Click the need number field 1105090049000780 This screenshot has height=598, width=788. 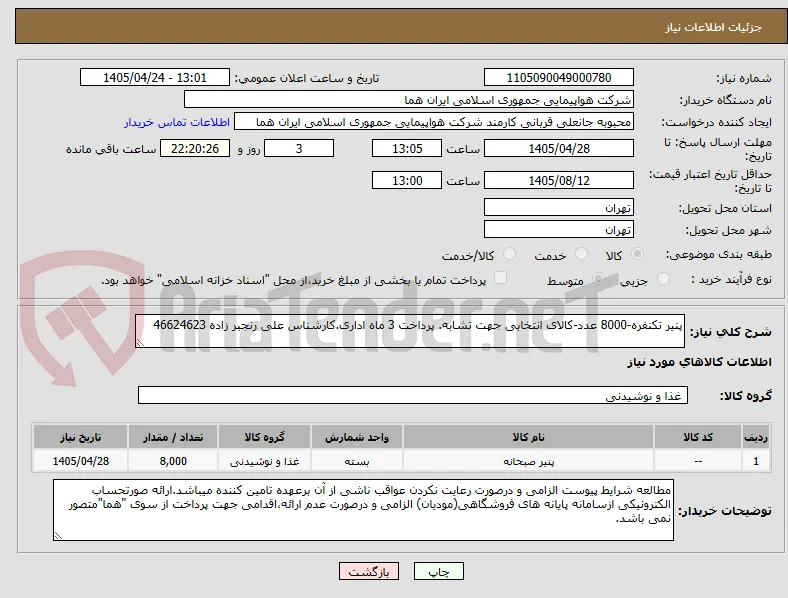559,77
